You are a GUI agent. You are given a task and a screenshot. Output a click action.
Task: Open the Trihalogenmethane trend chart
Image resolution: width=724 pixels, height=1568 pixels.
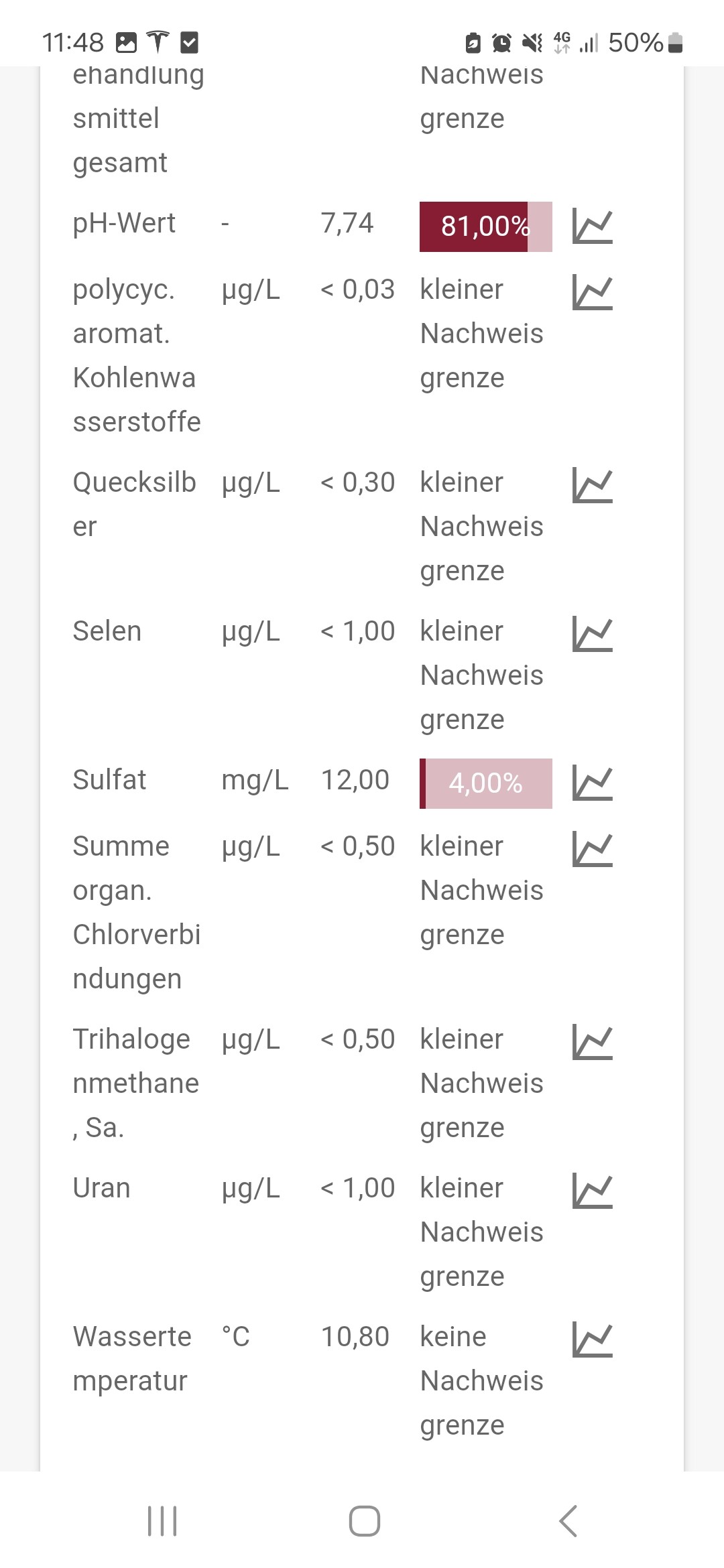593,1043
